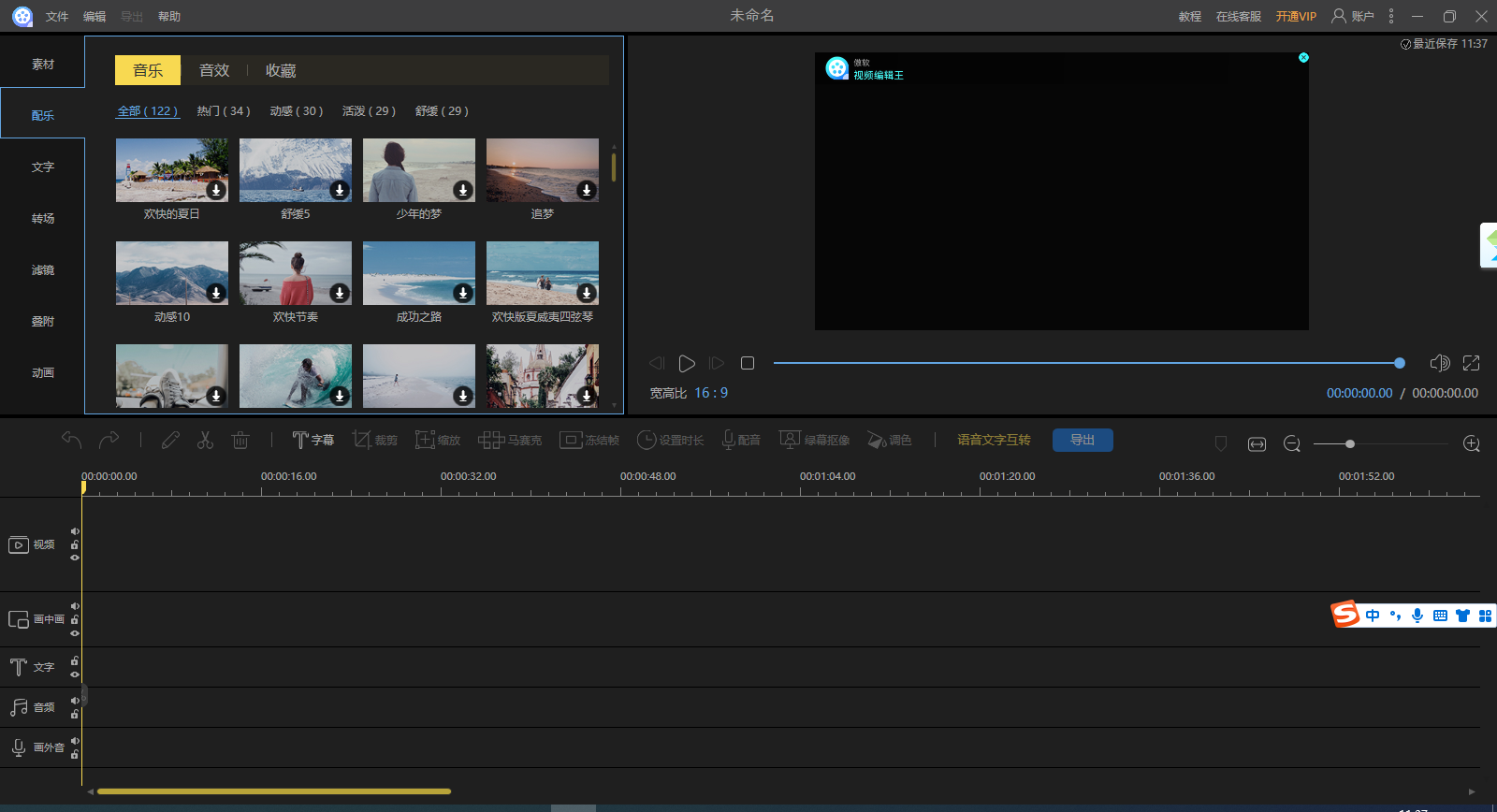Click the zoom in timeline magnifier
1497x812 pixels.
[1471, 443]
